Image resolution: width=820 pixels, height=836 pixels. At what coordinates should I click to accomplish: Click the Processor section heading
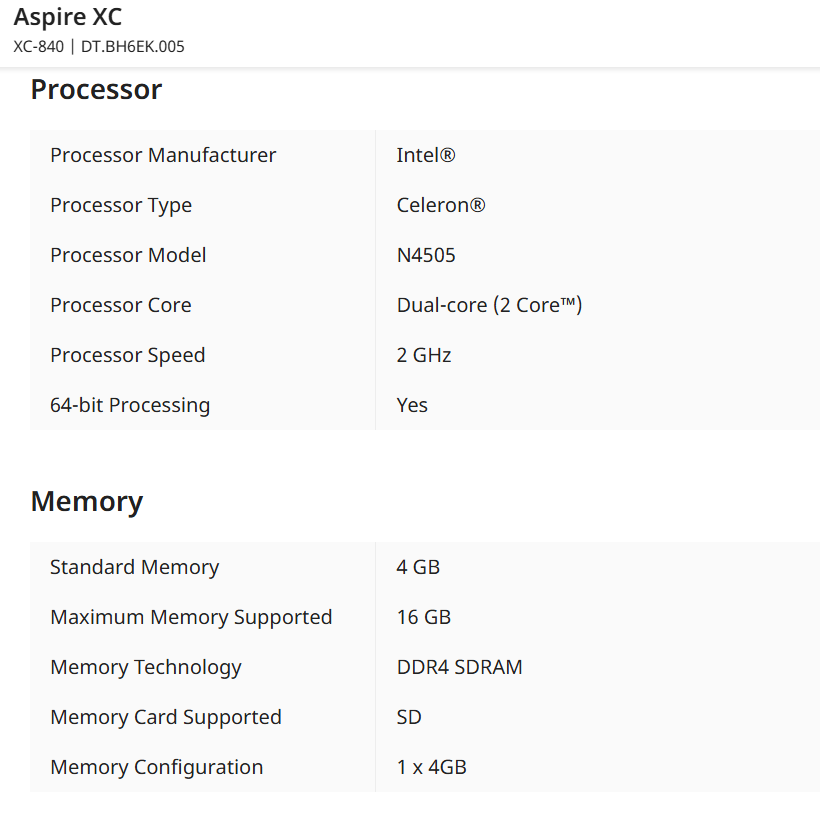96,90
